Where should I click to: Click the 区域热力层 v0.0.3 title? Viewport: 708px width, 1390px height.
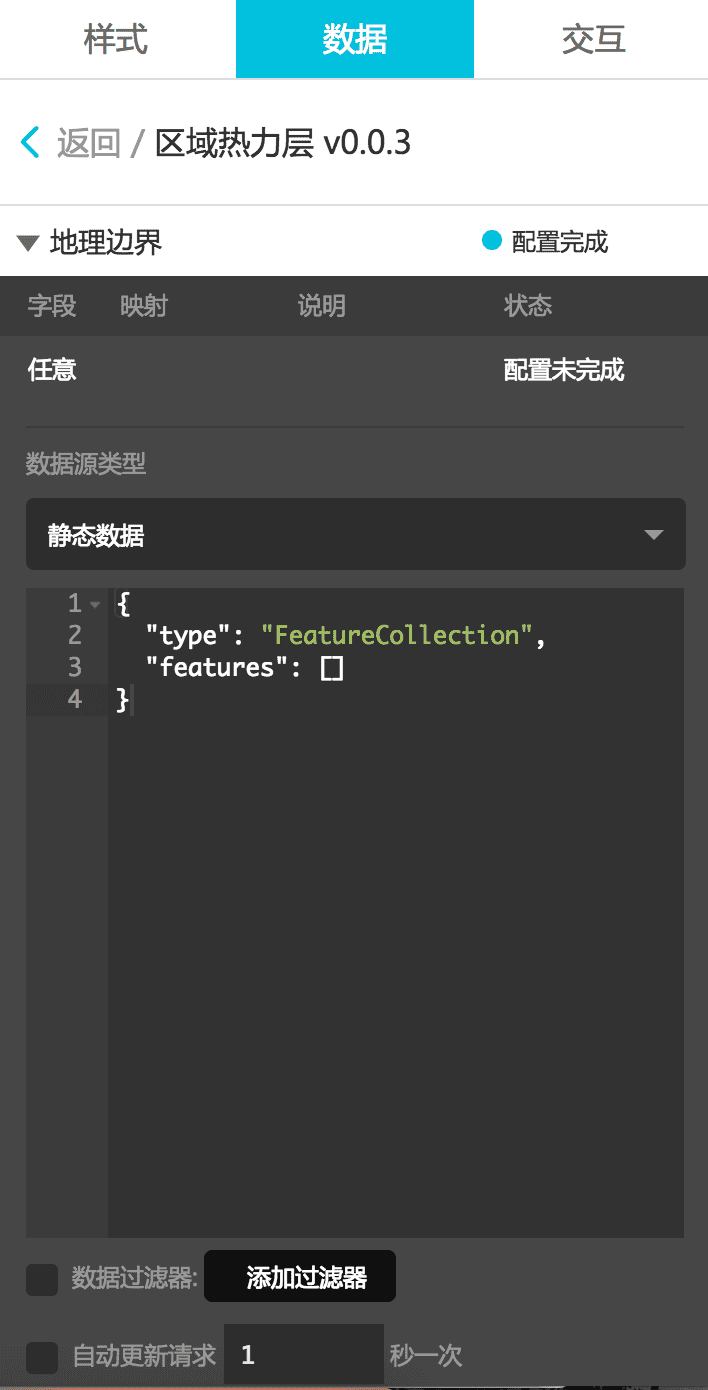[283, 143]
